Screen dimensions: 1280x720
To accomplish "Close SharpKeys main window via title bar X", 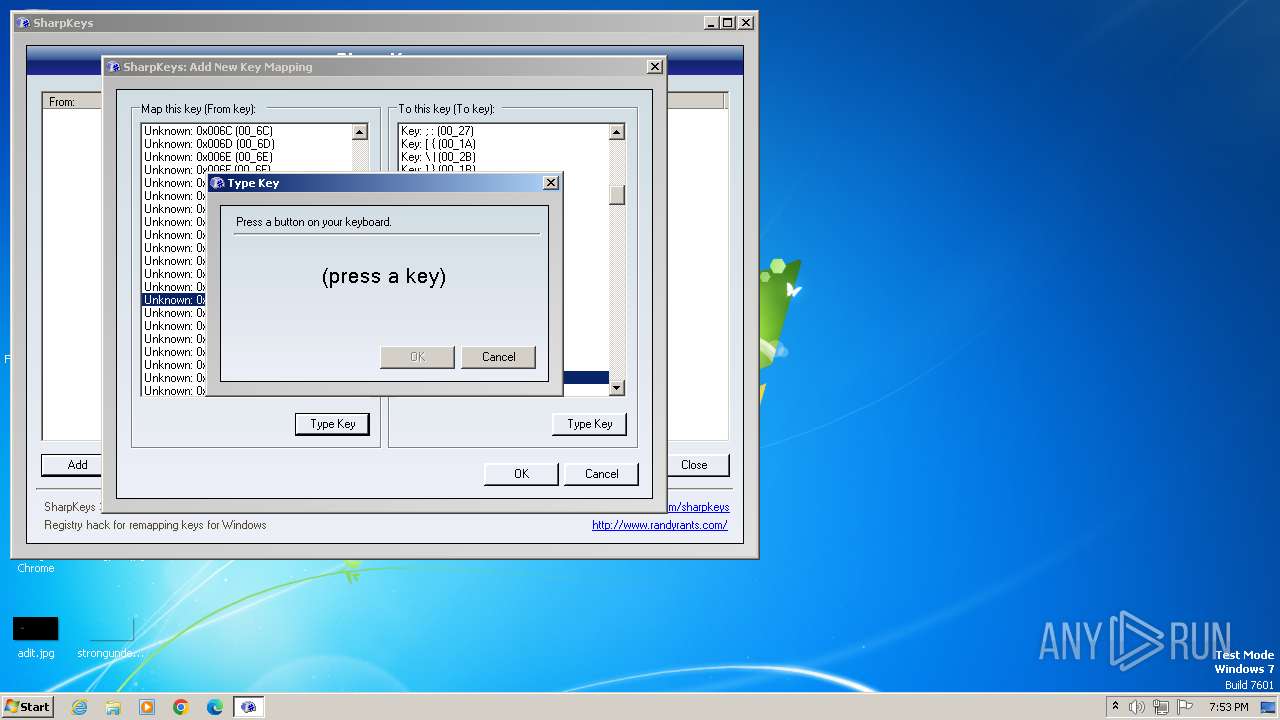I will 745,22.
